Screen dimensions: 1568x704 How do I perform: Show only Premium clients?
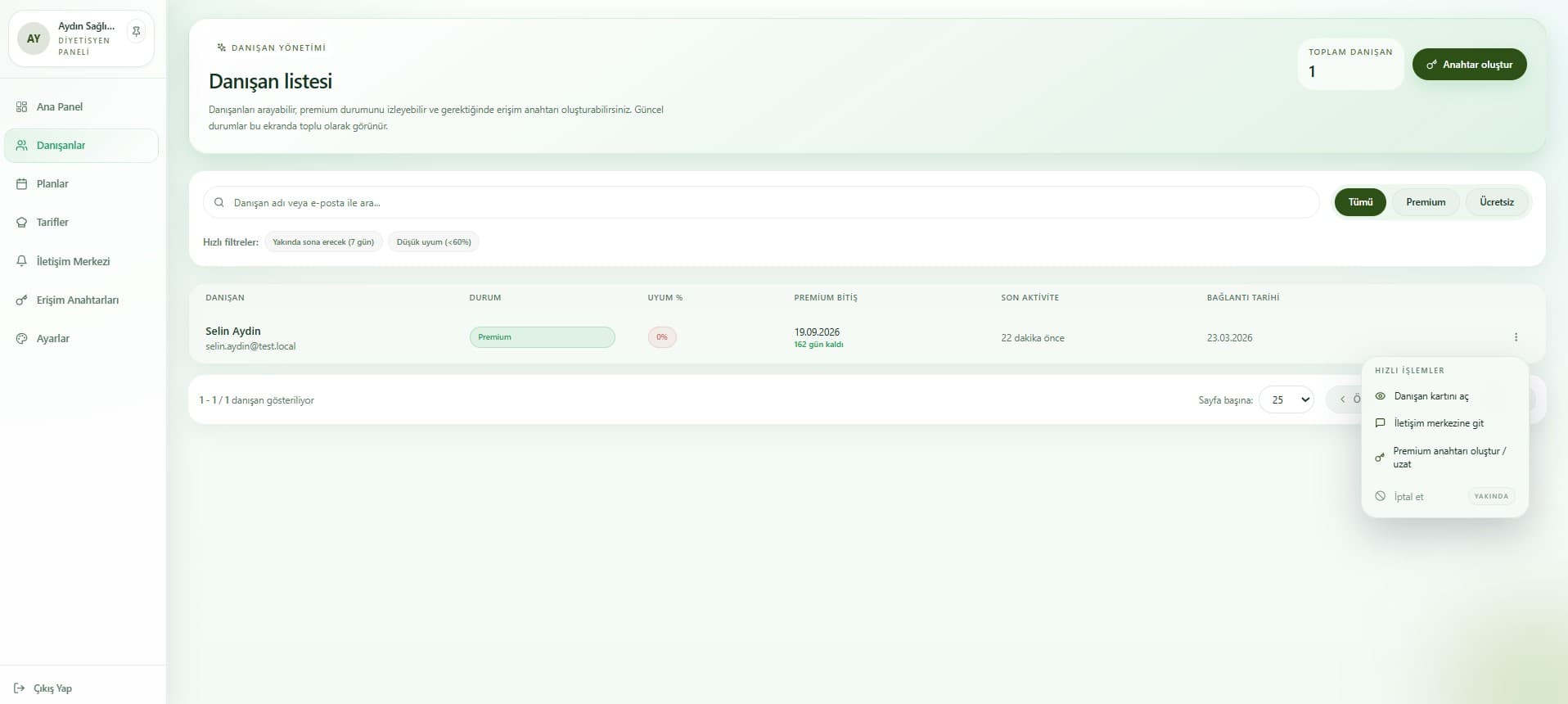pos(1425,202)
